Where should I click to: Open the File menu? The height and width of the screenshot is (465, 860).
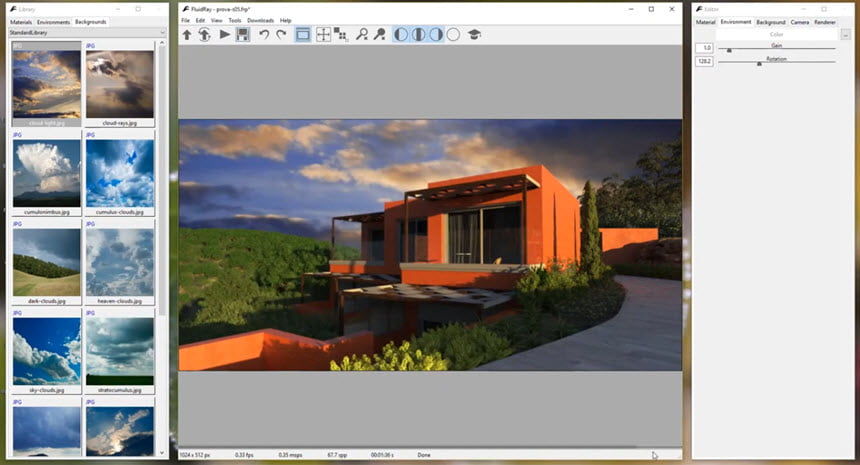tap(185, 20)
